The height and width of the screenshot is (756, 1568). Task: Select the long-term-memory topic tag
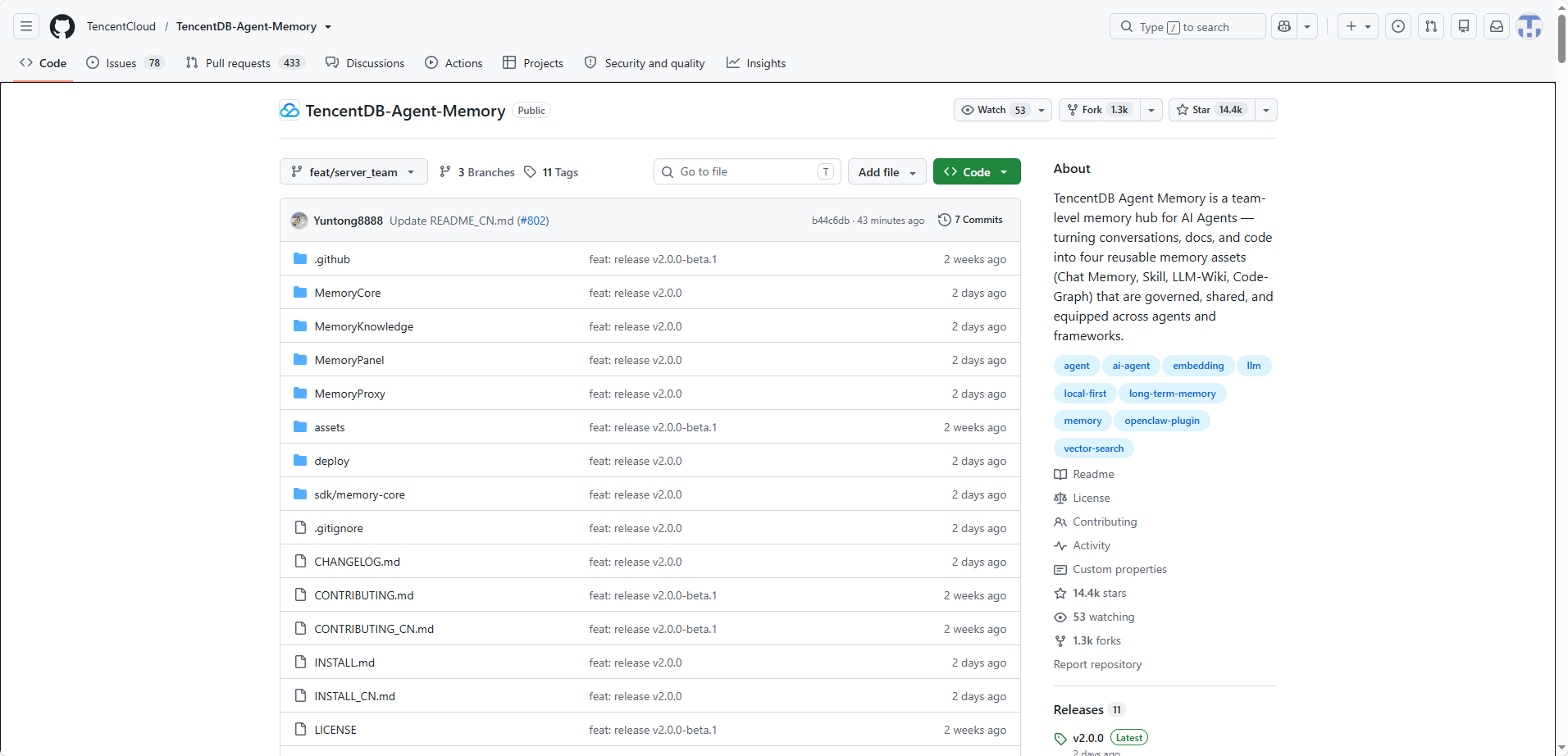pos(1173,394)
